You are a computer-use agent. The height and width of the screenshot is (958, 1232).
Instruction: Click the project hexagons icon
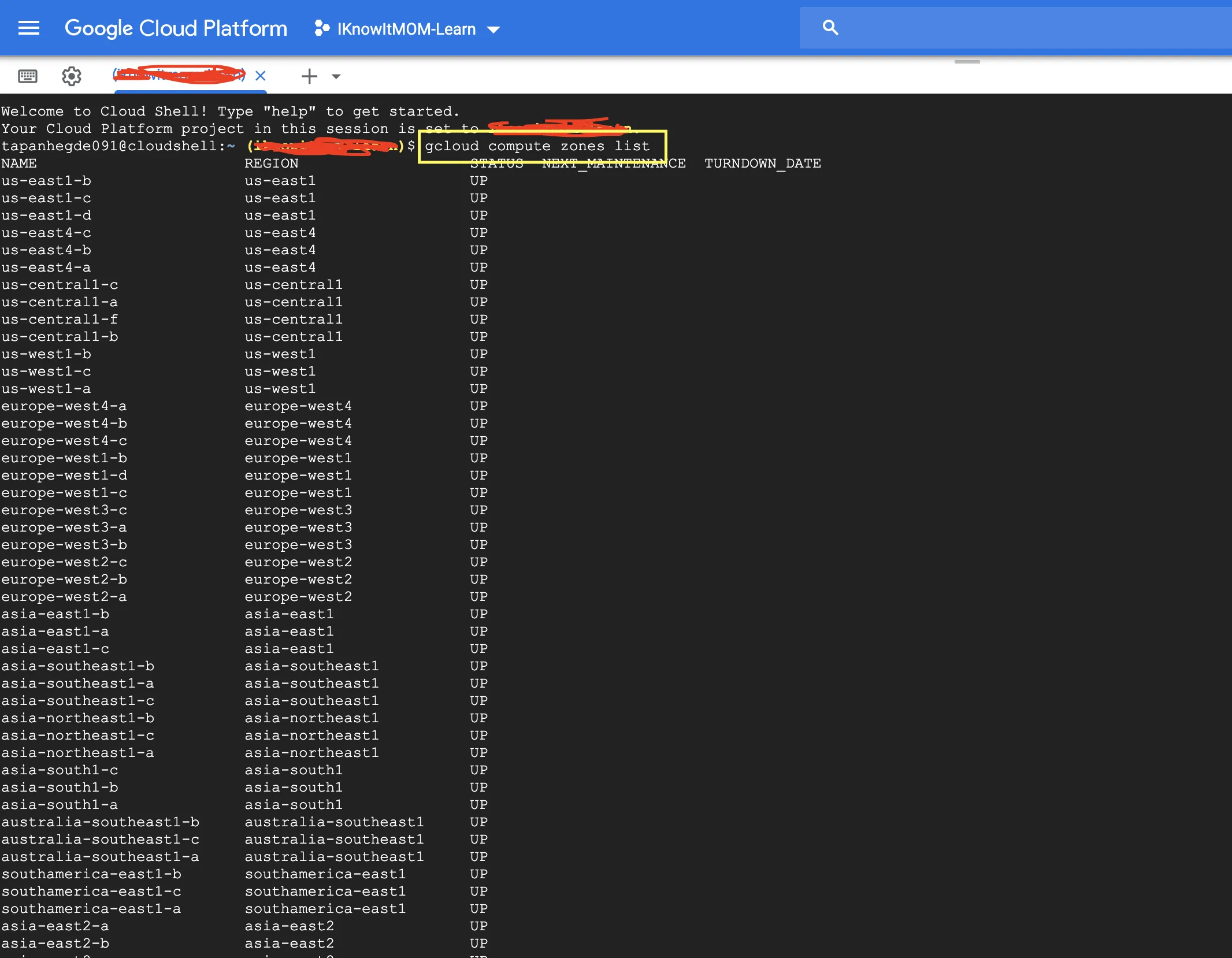coord(321,28)
